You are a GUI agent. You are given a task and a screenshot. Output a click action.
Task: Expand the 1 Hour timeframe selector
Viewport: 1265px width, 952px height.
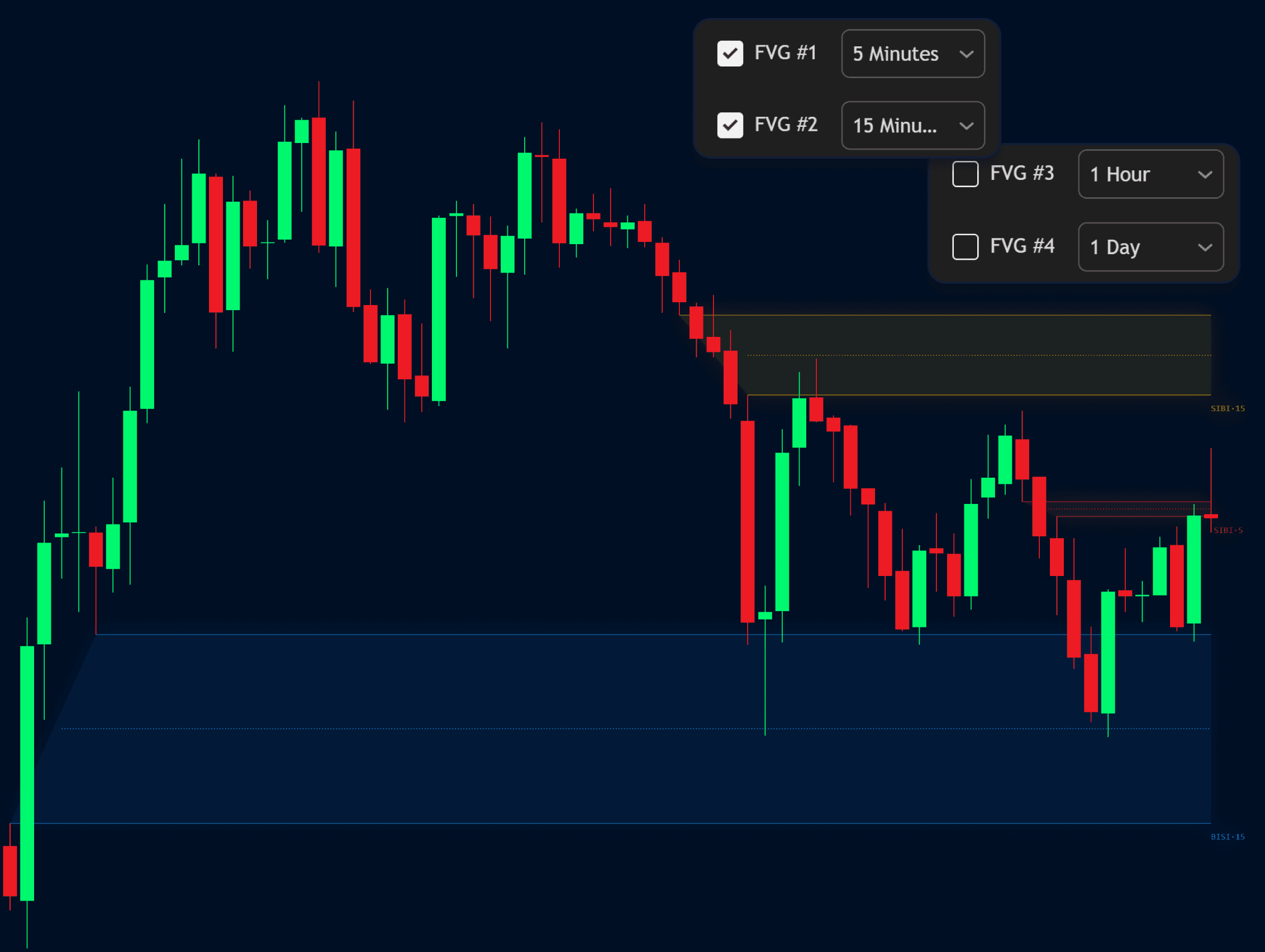(1150, 174)
